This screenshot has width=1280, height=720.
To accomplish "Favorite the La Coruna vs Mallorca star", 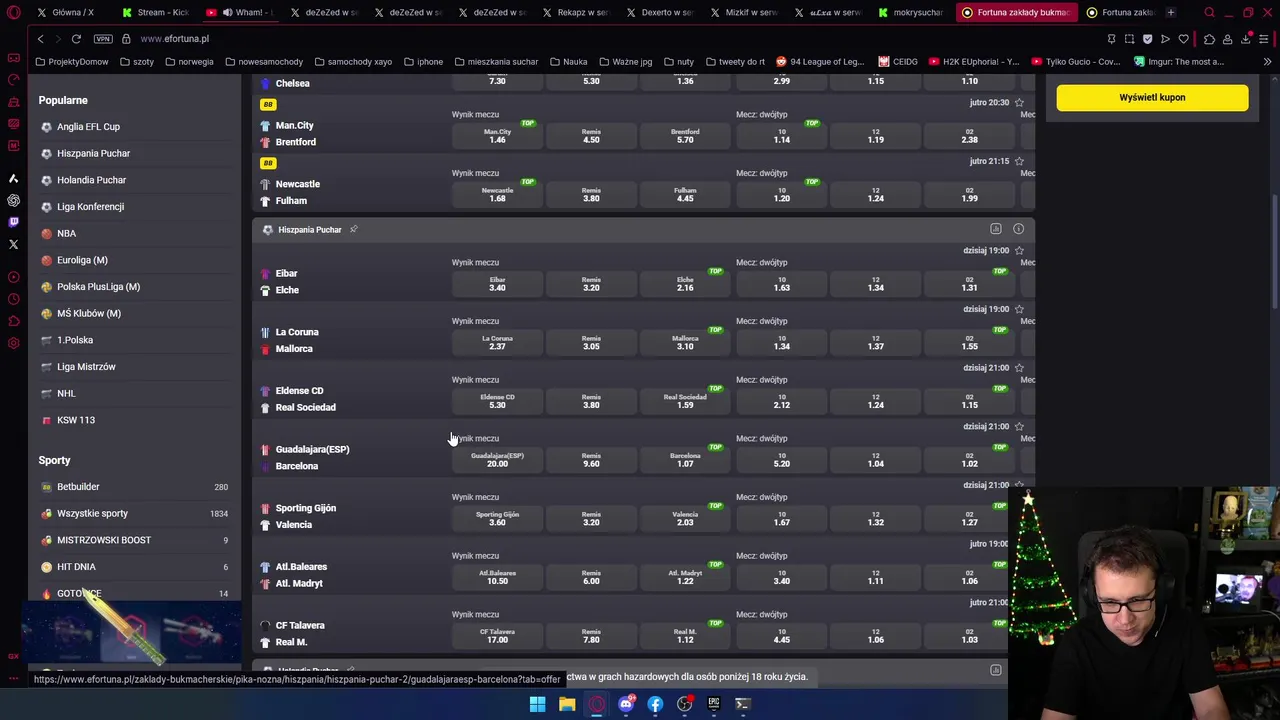I will (1019, 309).
